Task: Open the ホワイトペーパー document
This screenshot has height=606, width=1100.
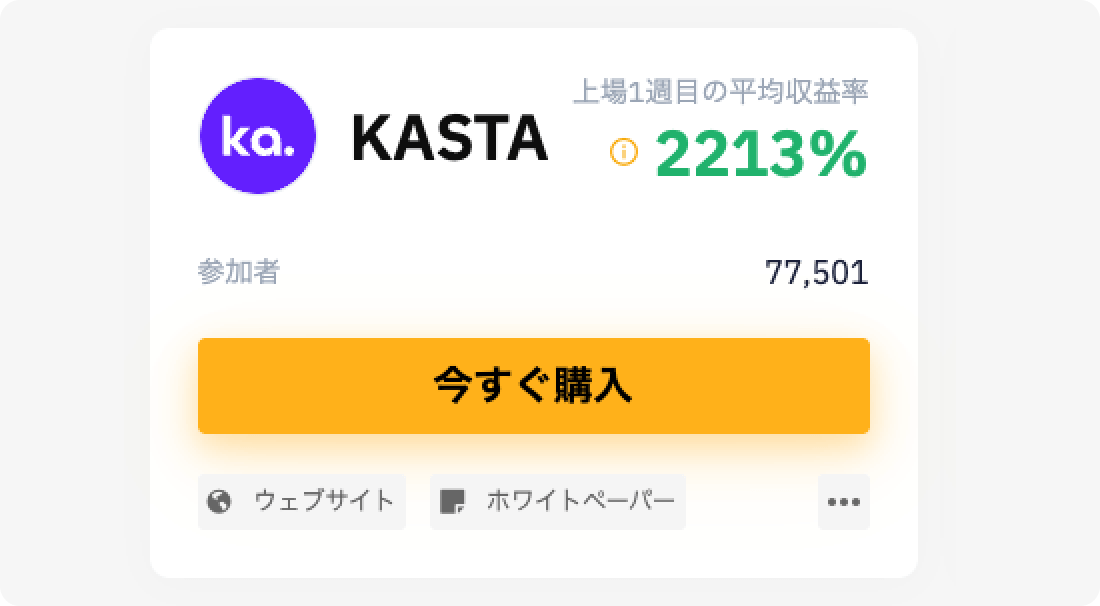Action: coord(558,501)
